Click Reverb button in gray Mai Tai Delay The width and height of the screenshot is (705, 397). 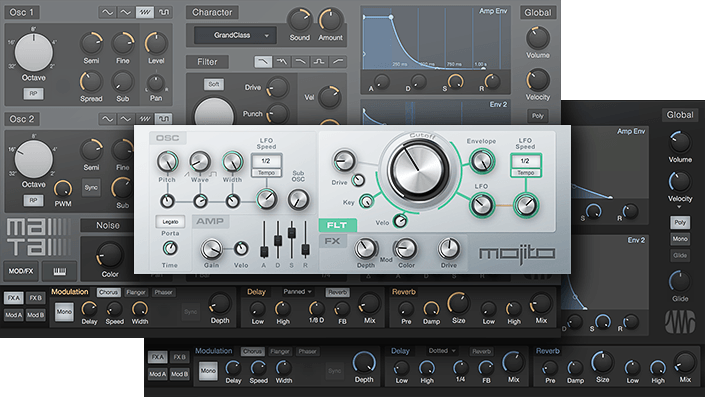tap(338, 292)
